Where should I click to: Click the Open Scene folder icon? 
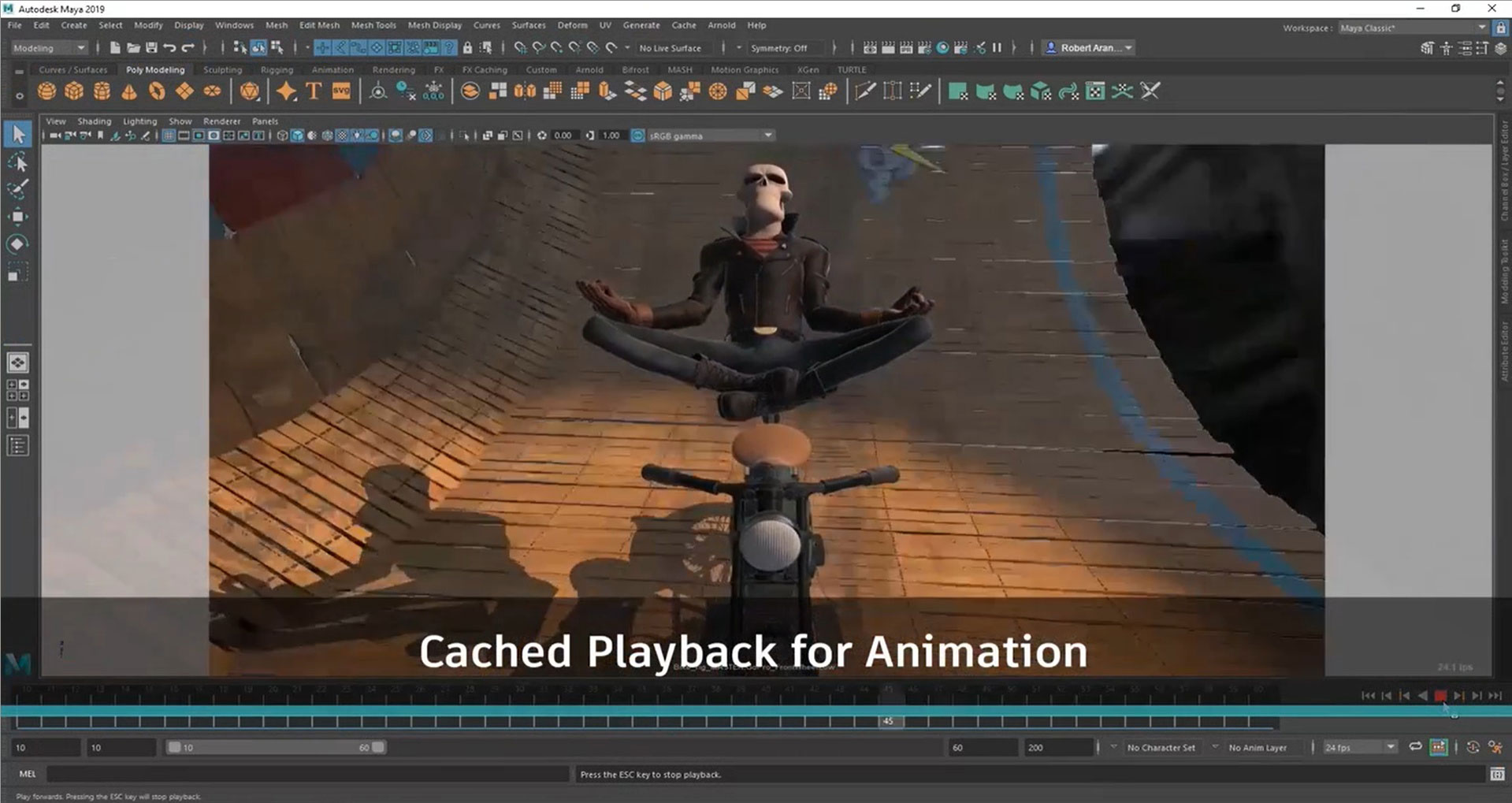(133, 48)
